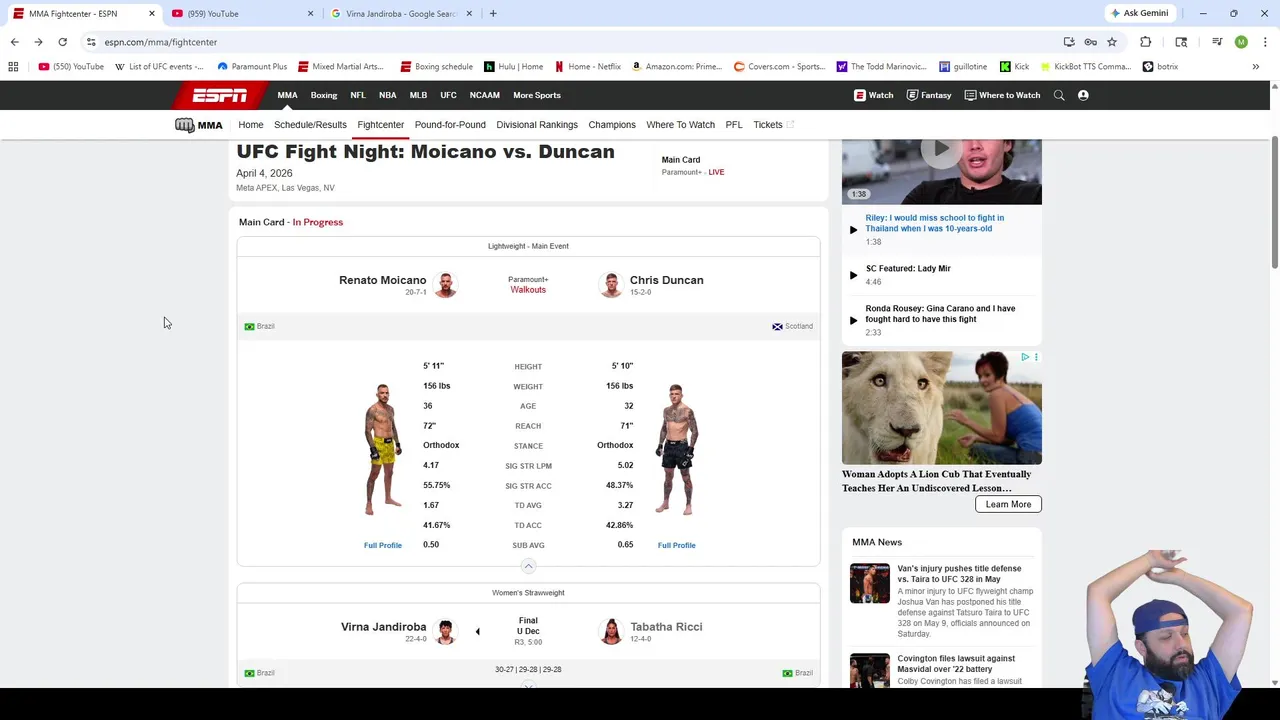The image size is (1280, 720).
Task: Open the ESPN Where to Watch link
Action: [1002, 95]
